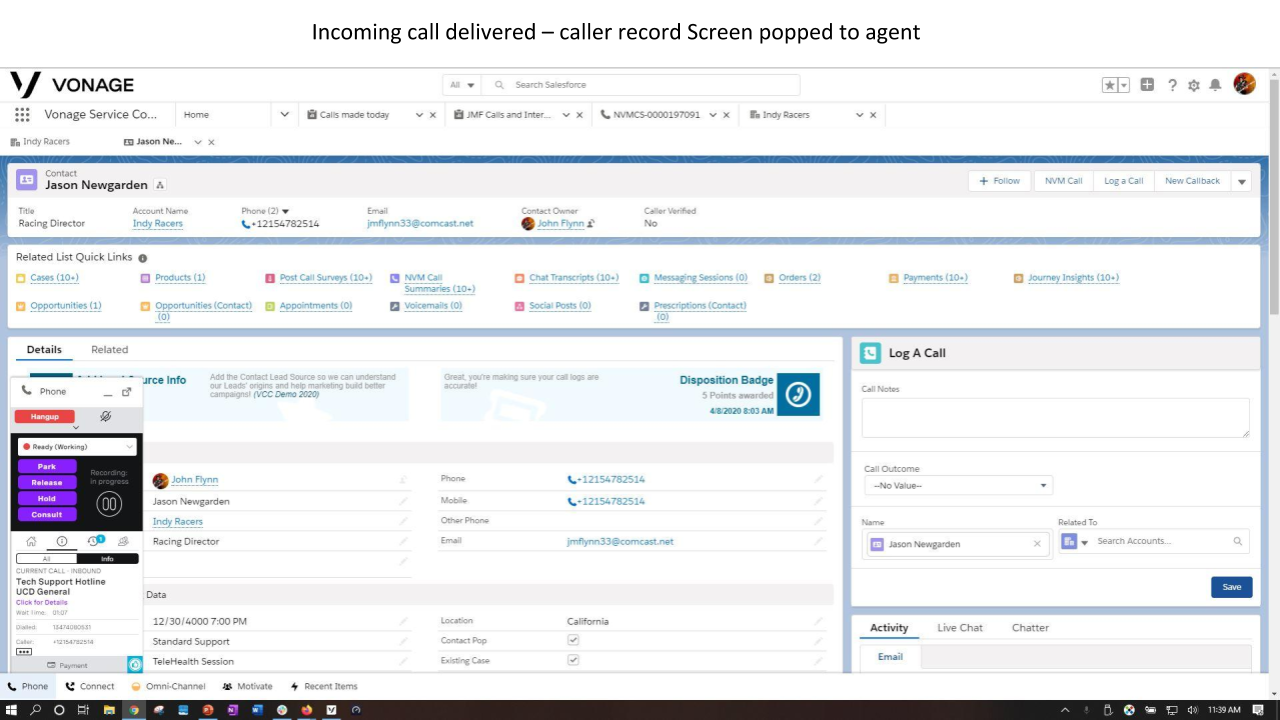Open the user profile avatar

(1244, 84)
